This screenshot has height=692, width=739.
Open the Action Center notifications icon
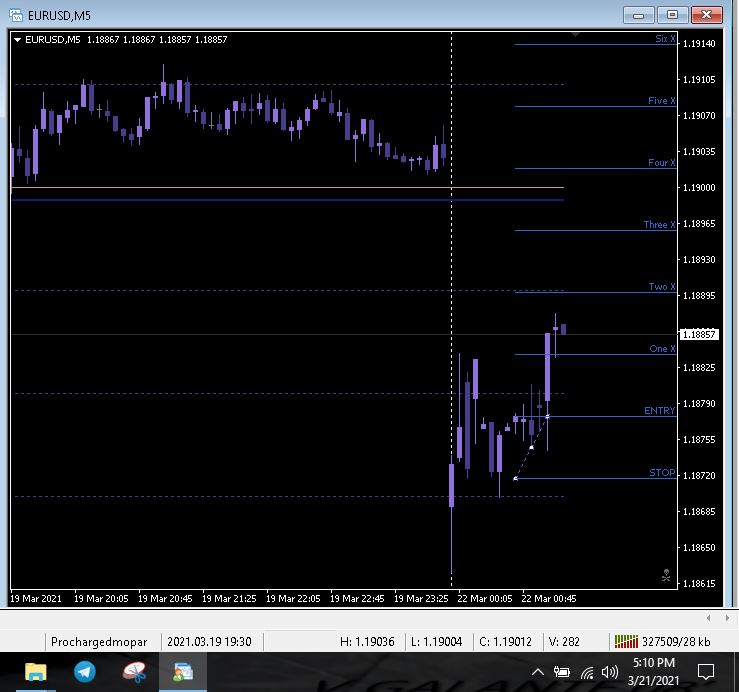(x=706, y=672)
